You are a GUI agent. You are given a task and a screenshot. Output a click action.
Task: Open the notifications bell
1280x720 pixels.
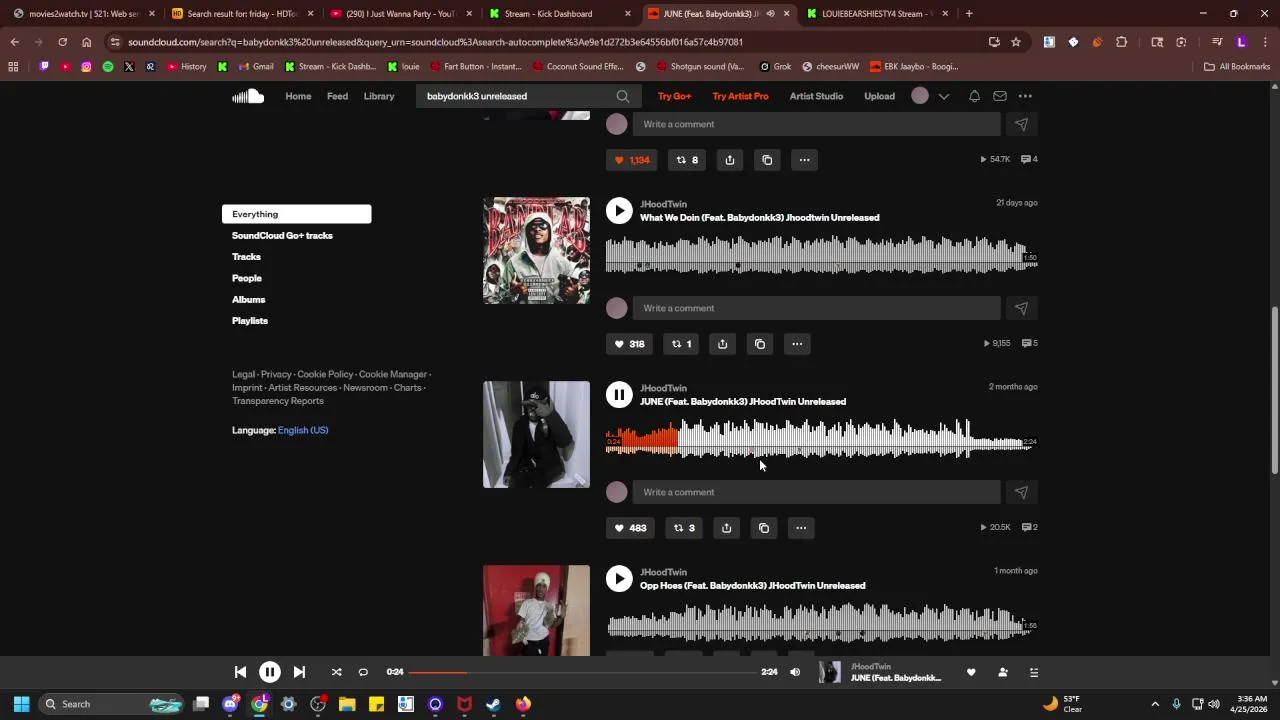[974, 96]
